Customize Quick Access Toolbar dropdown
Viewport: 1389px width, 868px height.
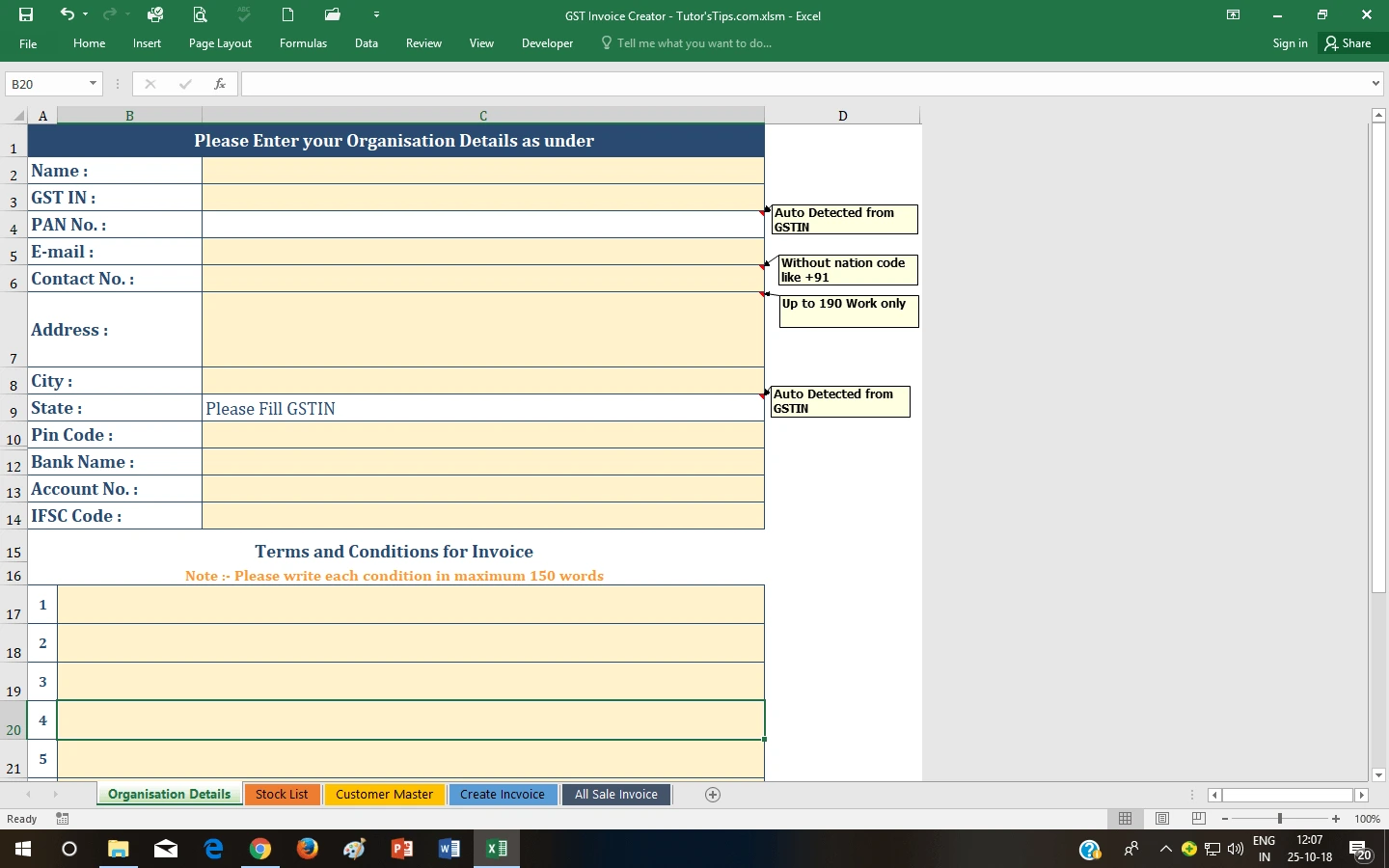[376, 14]
